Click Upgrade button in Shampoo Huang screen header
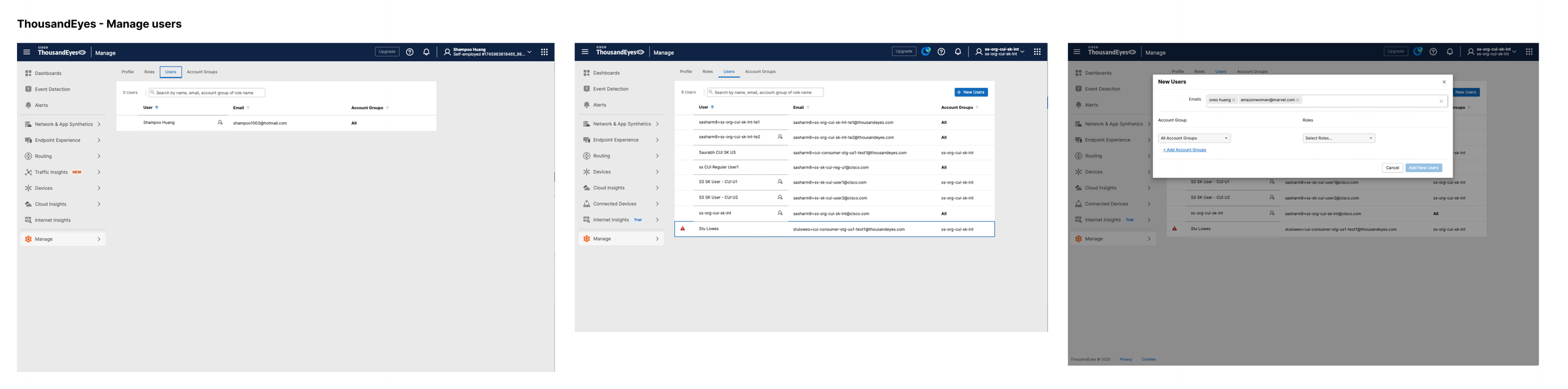 (x=387, y=51)
